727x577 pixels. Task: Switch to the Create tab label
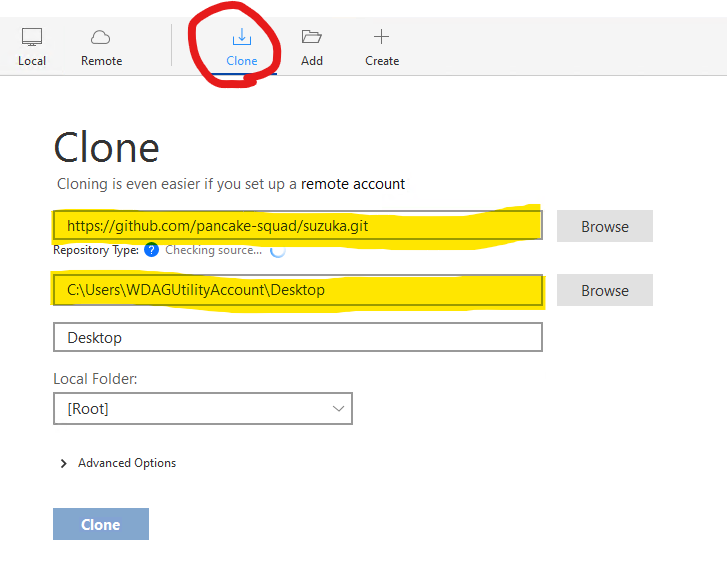(x=382, y=61)
